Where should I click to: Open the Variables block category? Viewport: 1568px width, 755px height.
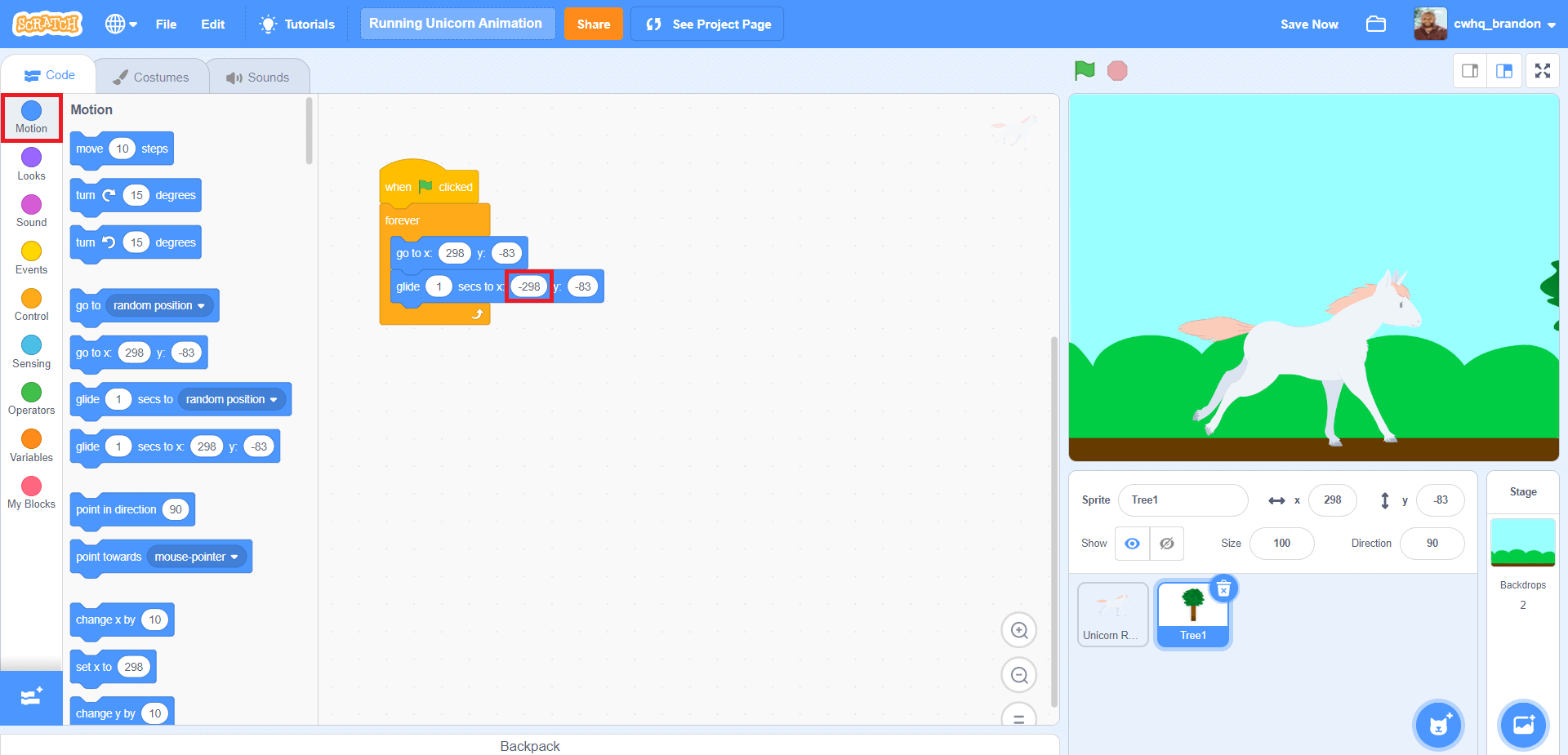31,444
